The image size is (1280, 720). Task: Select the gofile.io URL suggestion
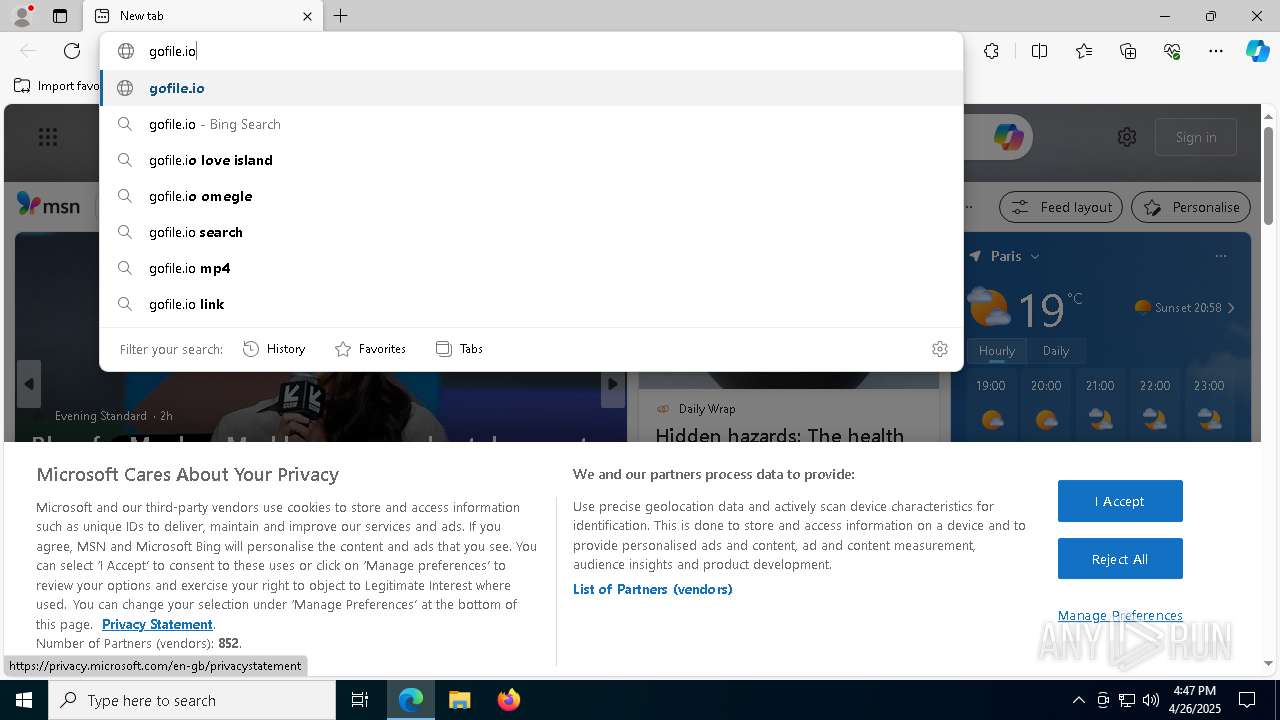531,88
